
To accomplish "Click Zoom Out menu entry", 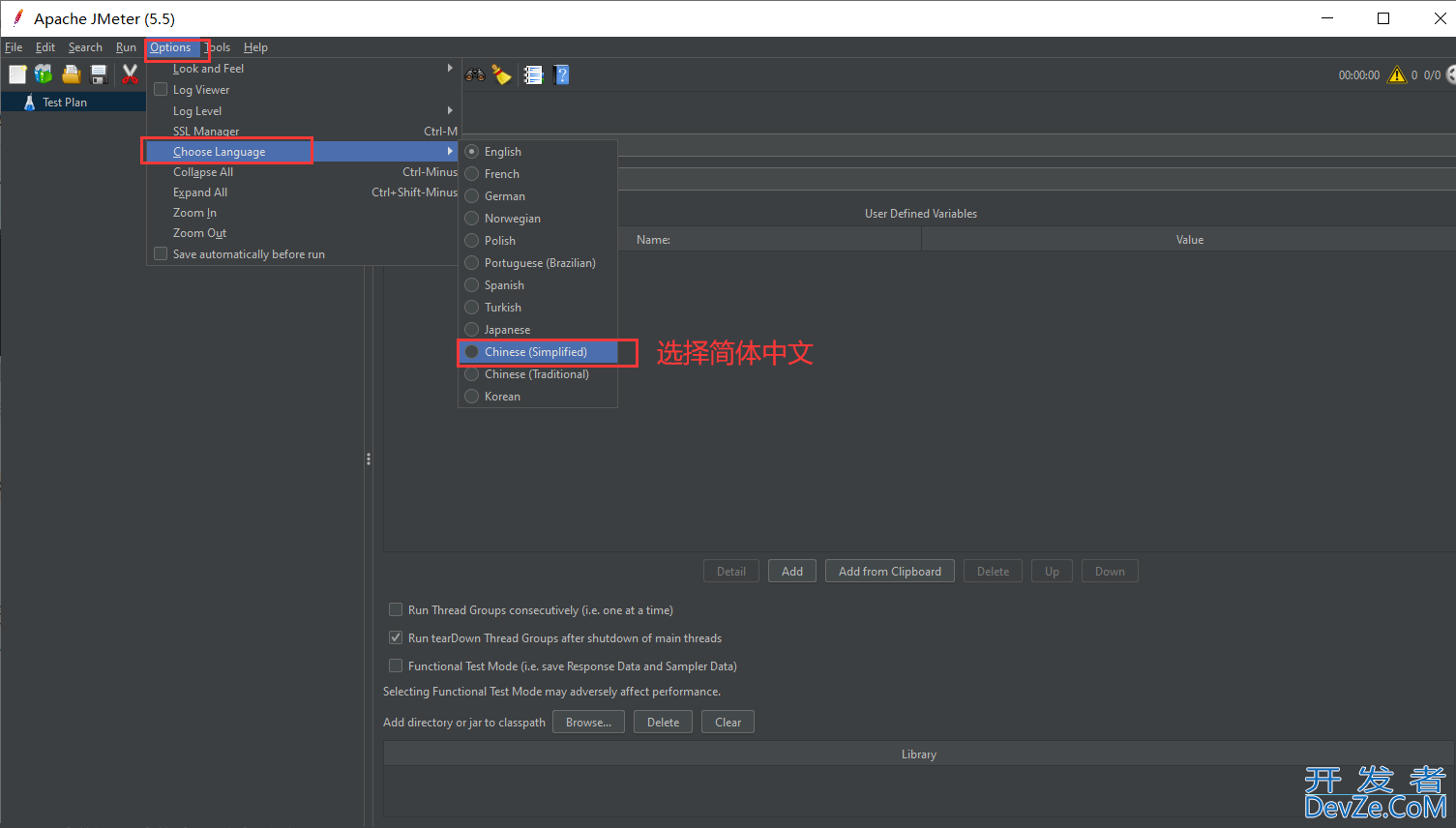I will [302, 232].
